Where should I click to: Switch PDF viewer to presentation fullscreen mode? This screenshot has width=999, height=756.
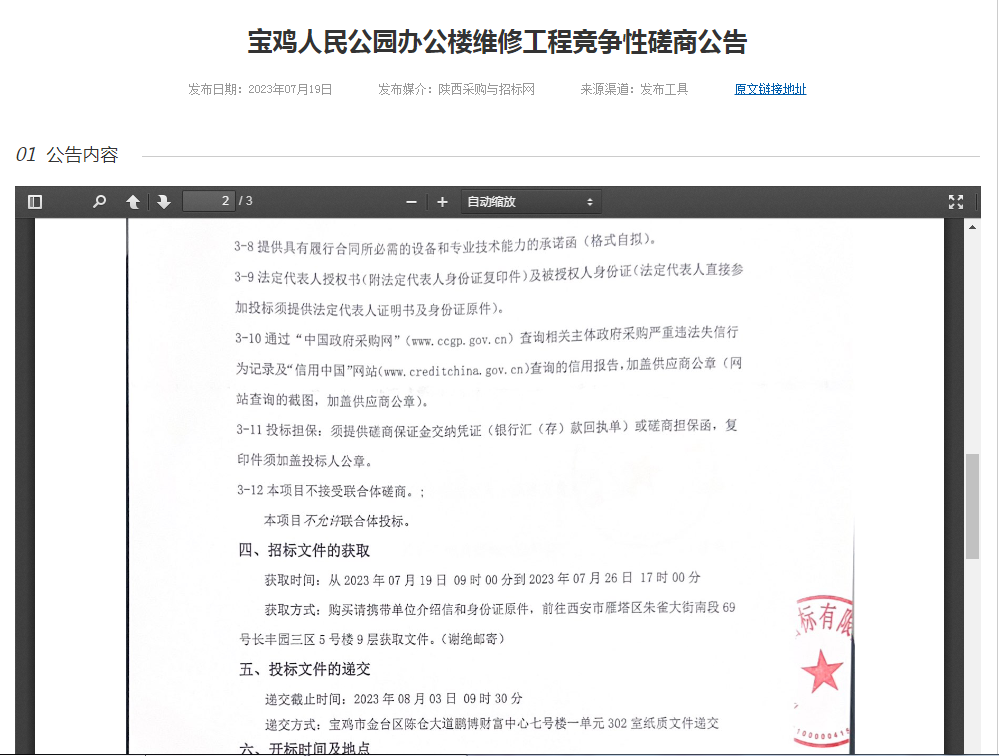956,202
